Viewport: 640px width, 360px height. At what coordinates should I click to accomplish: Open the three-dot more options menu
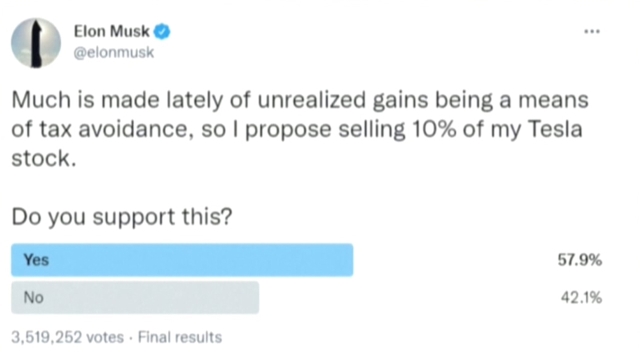[592, 31]
